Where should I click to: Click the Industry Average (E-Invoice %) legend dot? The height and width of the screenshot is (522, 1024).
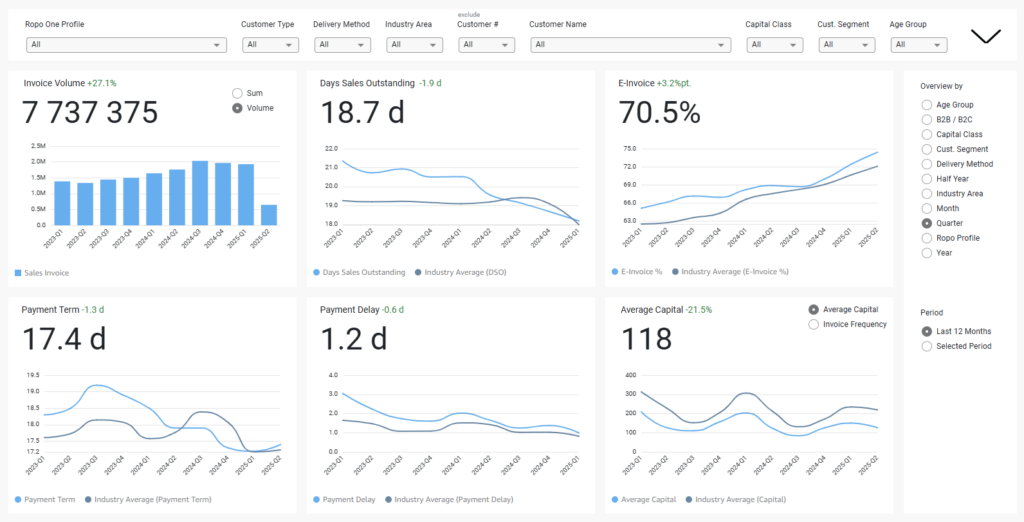point(677,271)
